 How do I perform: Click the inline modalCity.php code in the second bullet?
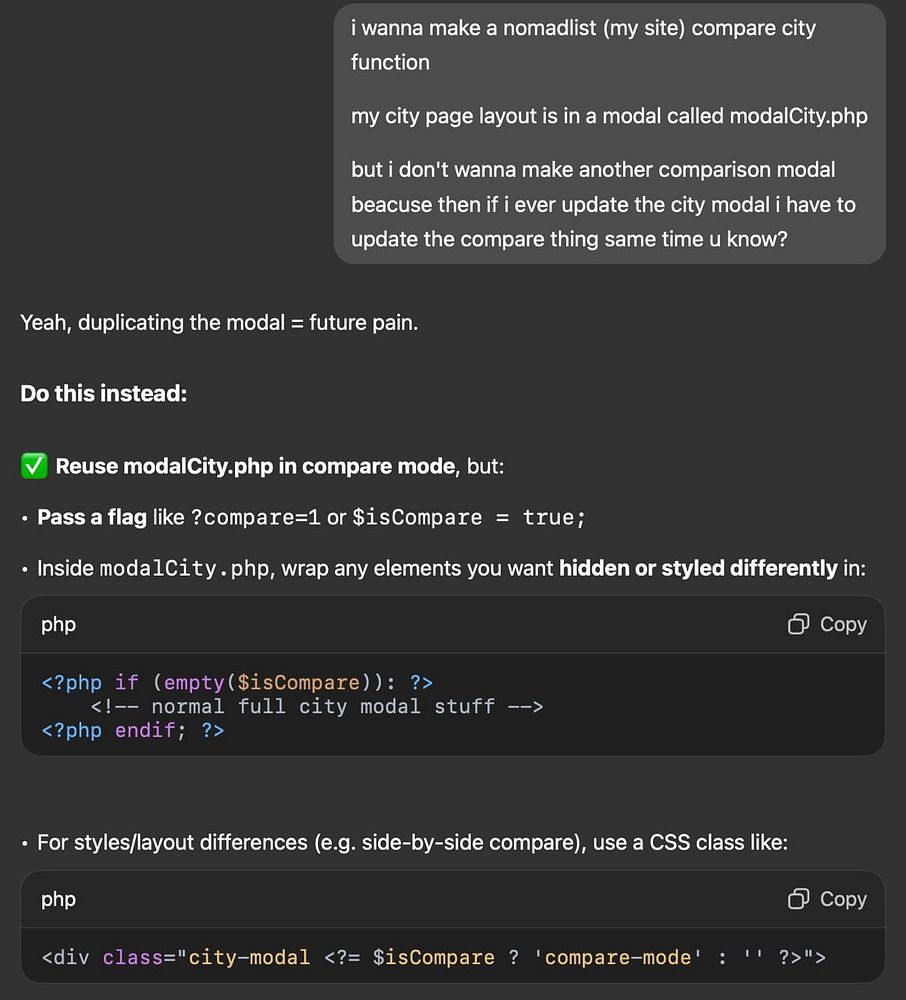point(185,569)
